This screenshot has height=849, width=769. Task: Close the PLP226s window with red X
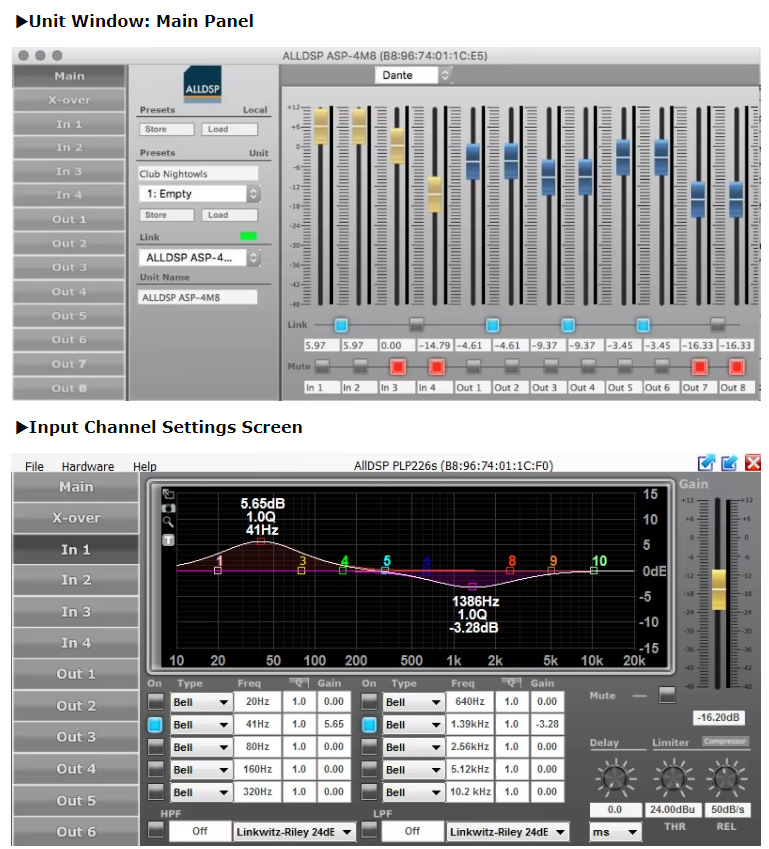click(x=753, y=463)
